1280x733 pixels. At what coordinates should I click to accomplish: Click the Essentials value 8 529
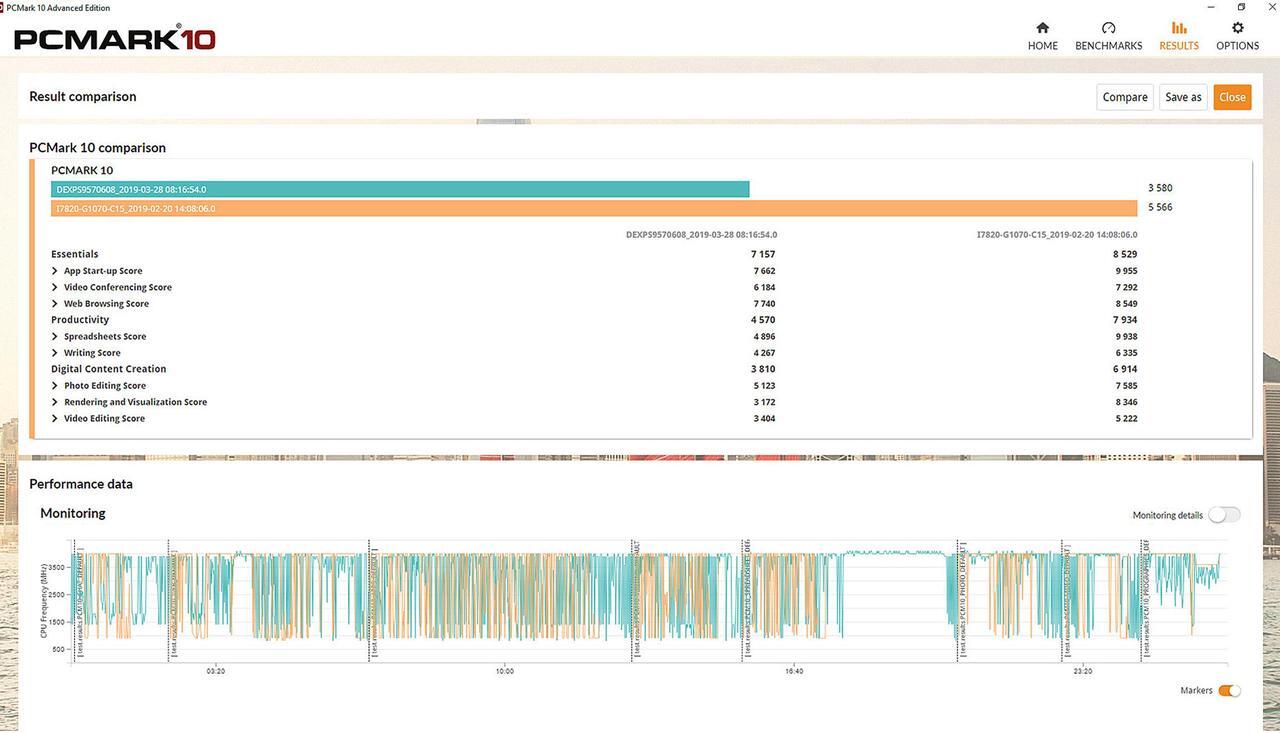point(1125,254)
